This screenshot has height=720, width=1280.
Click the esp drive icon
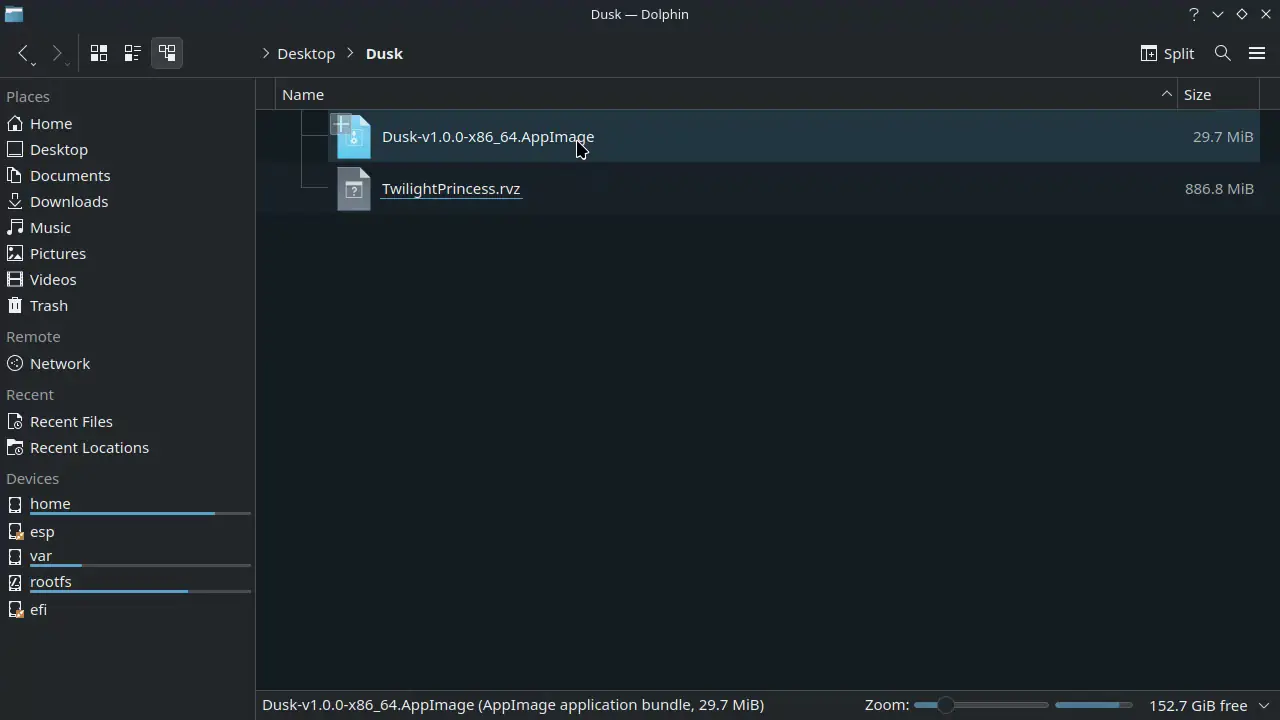[14, 531]
